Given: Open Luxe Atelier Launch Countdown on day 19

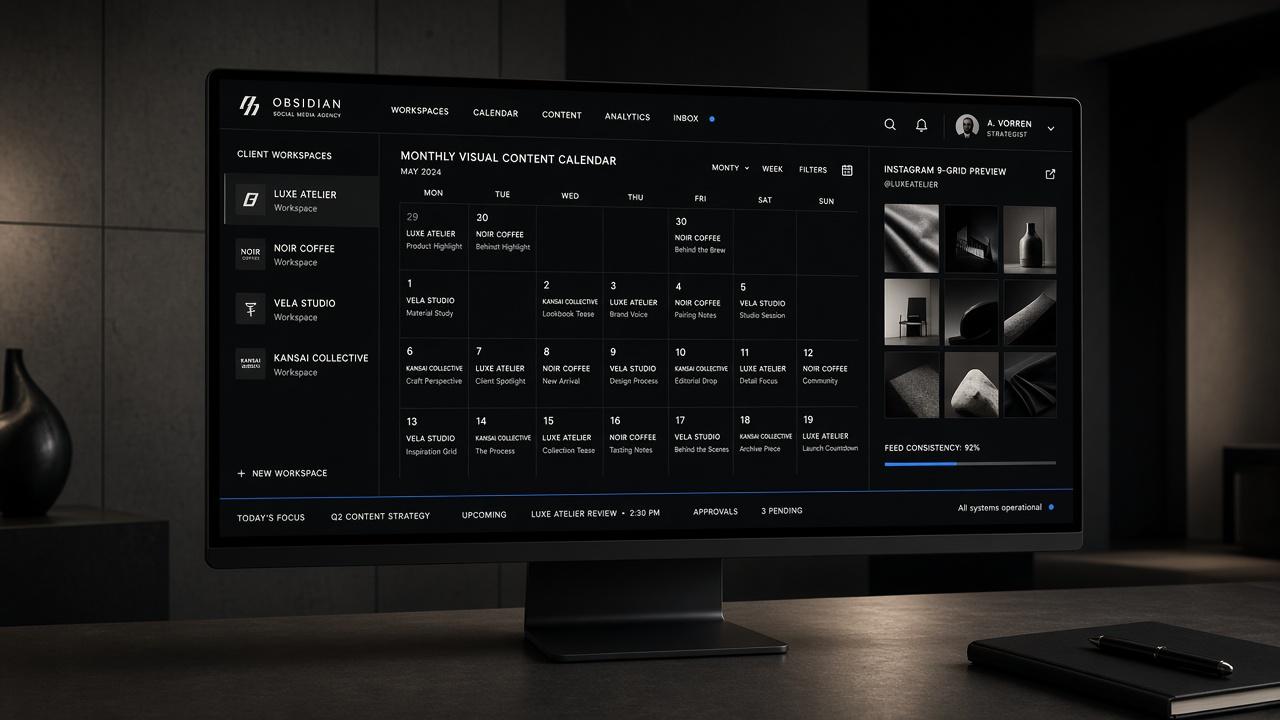Looking at the screenshot, I should pos(830,442).
